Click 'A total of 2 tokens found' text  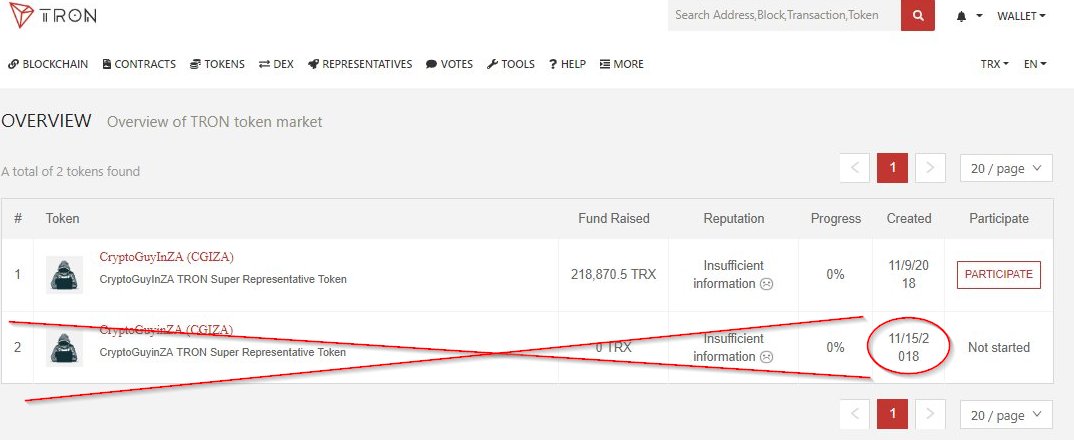pos(71,171)
